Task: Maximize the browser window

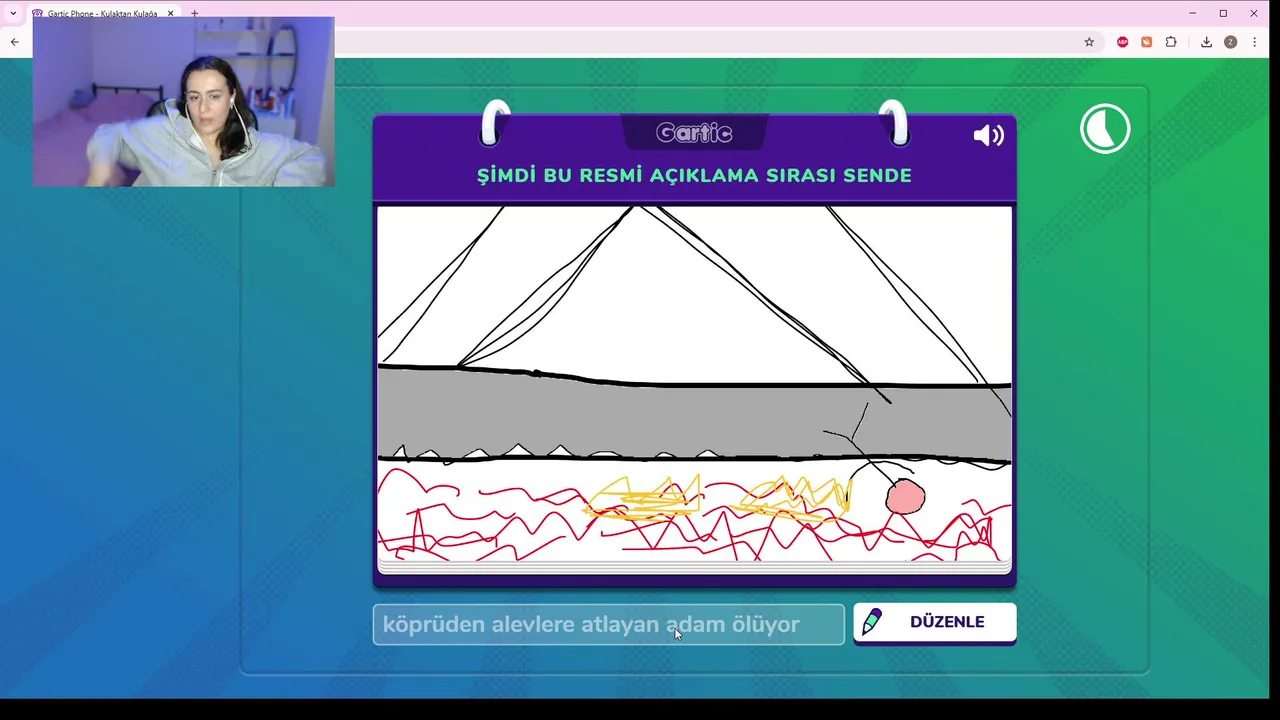Action: click(x=1223, y=13)
